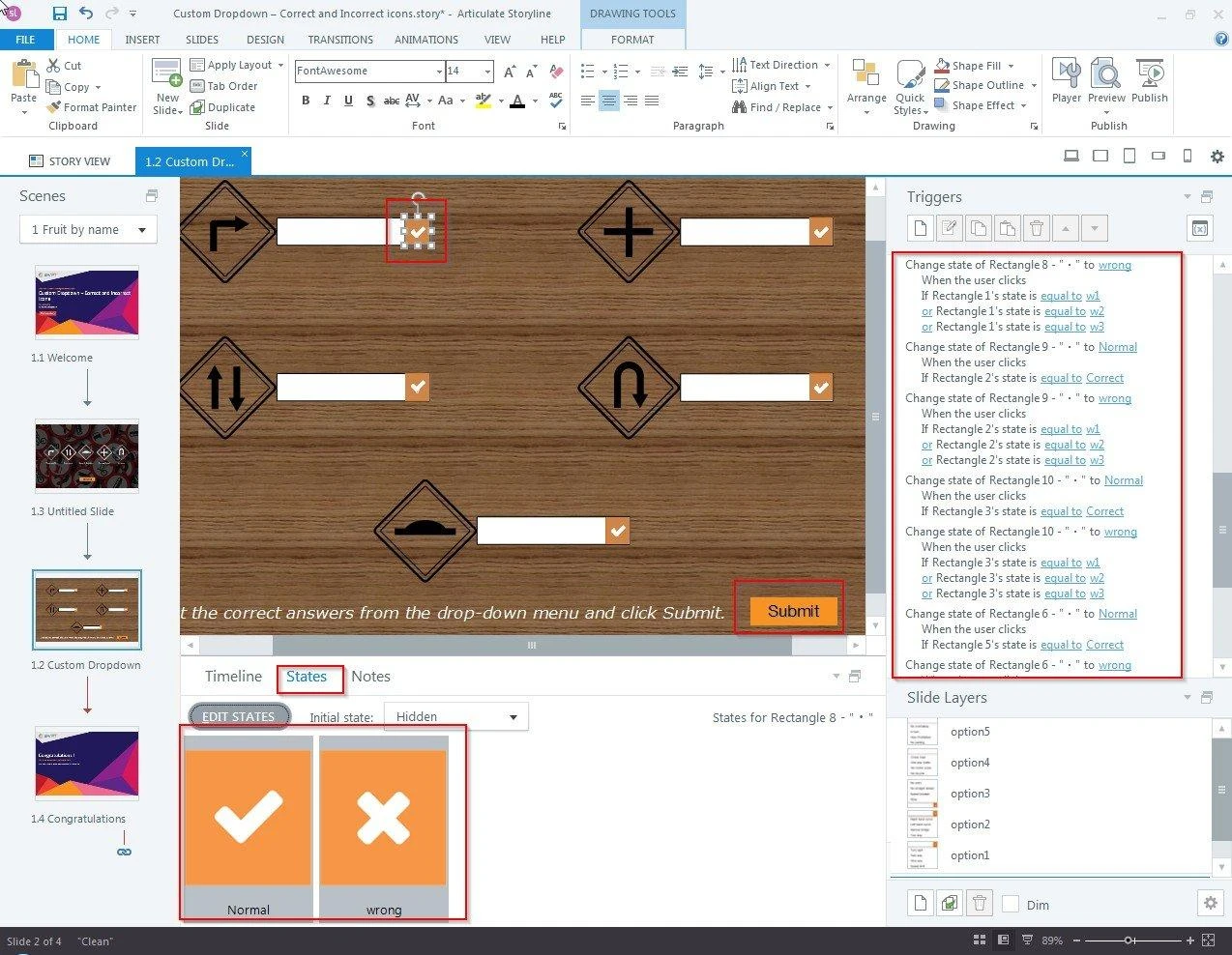The height and width of the screenshot is (955, 1232).
Task: Expand the Shape Outline dropdown
Action: (1034, 85)
